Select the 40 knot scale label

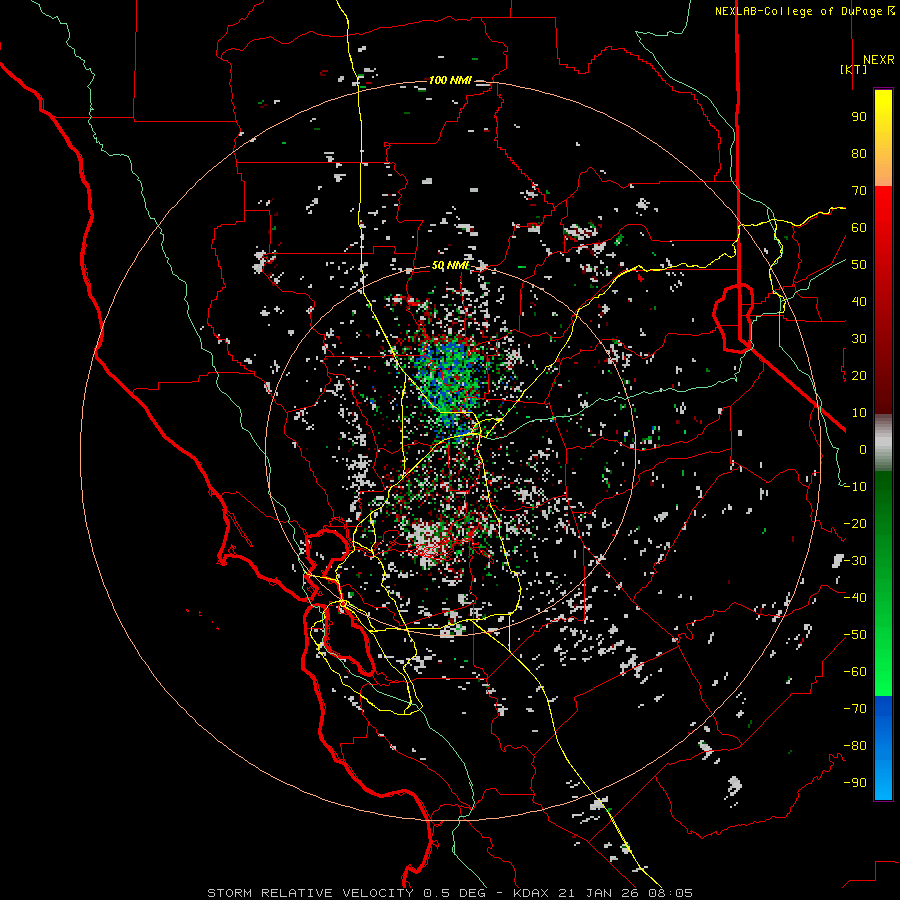pyautogui.click(x=859, y=301)
